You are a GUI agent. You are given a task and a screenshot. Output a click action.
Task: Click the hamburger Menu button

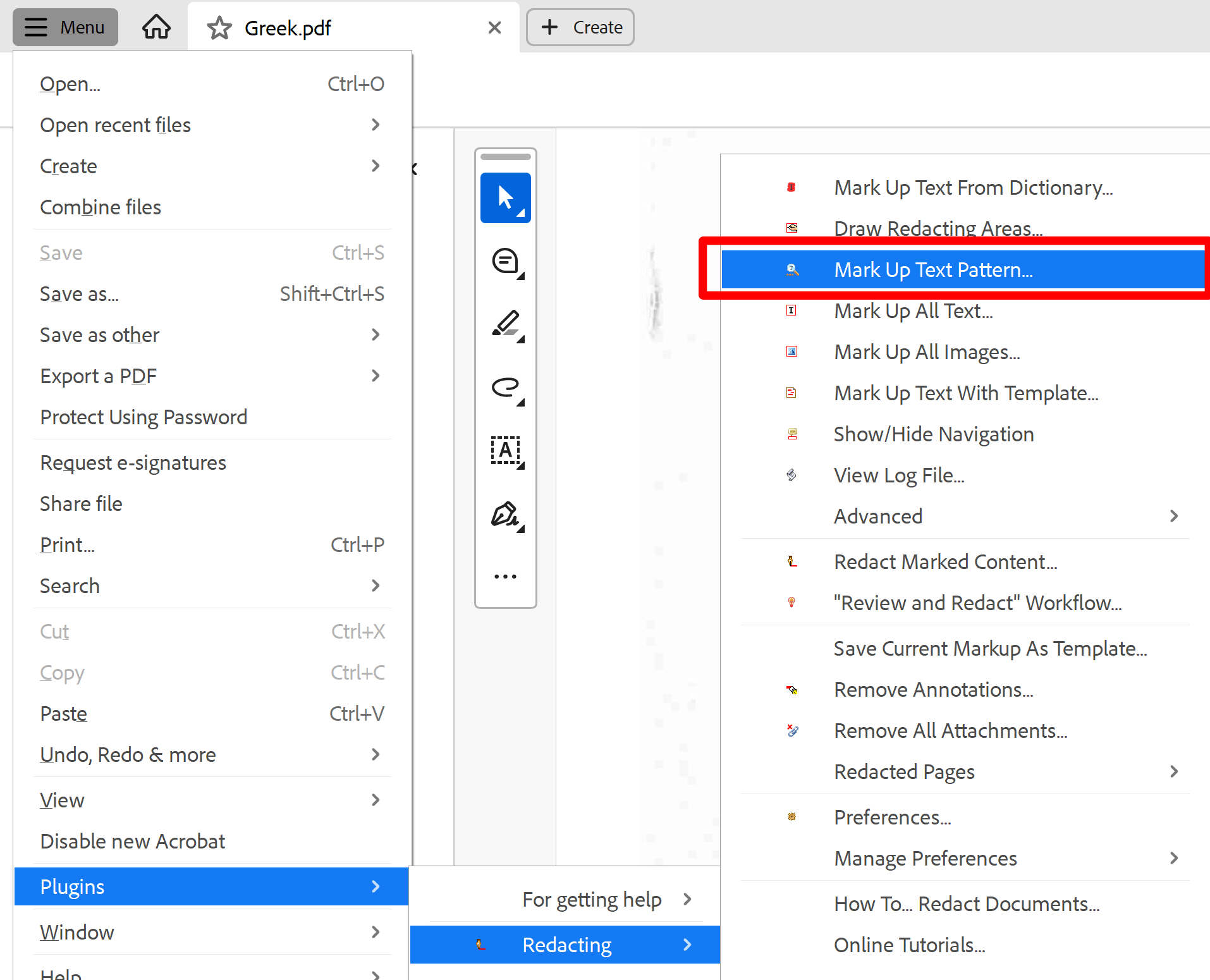(x=65, y=27)
